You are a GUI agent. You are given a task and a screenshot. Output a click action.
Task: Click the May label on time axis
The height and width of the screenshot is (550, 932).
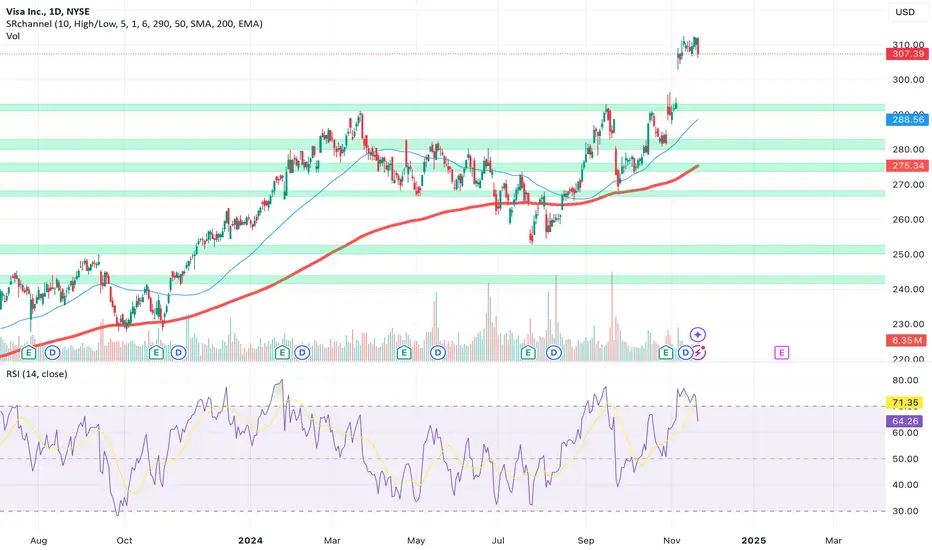click(416, 540)
